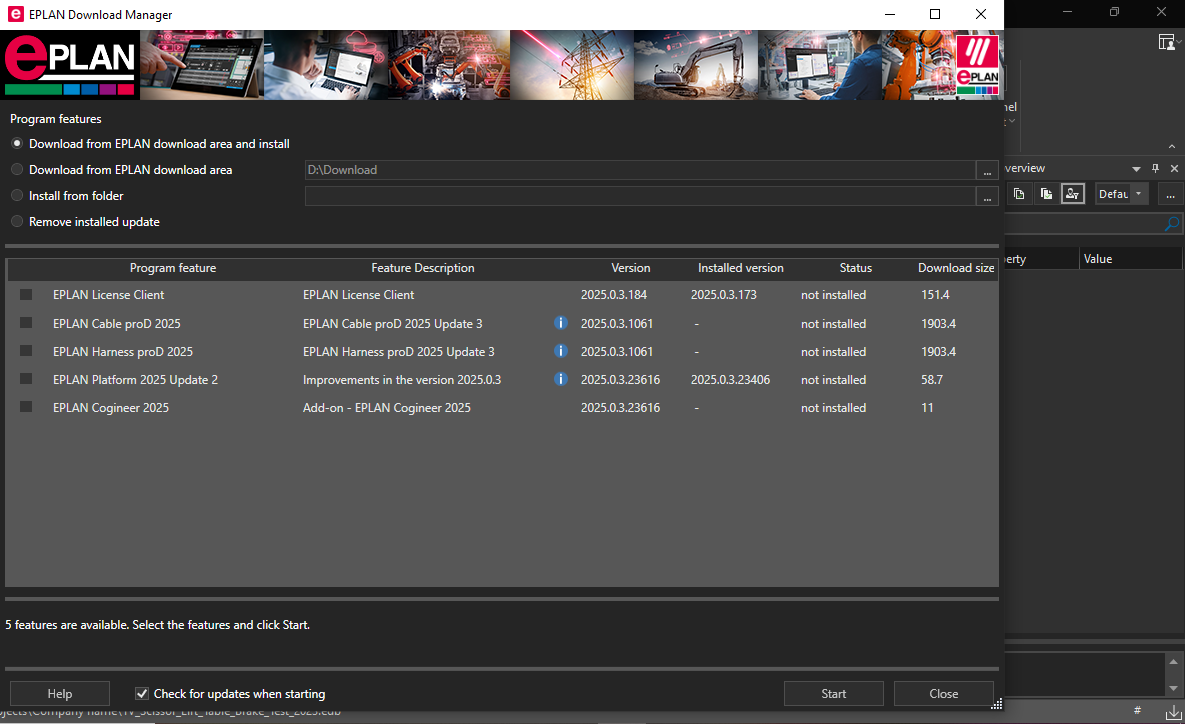Click download size 151.4

[x=935, y=295]
